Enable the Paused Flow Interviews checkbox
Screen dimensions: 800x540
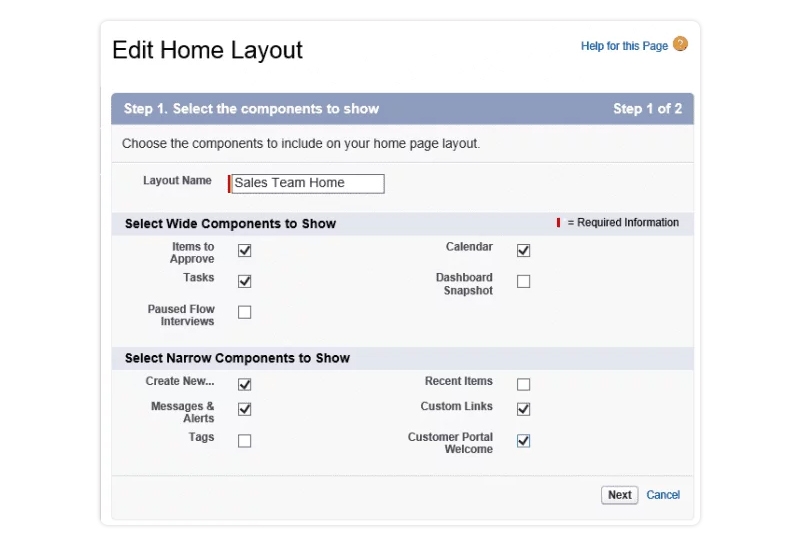click(x=244, y=312)
